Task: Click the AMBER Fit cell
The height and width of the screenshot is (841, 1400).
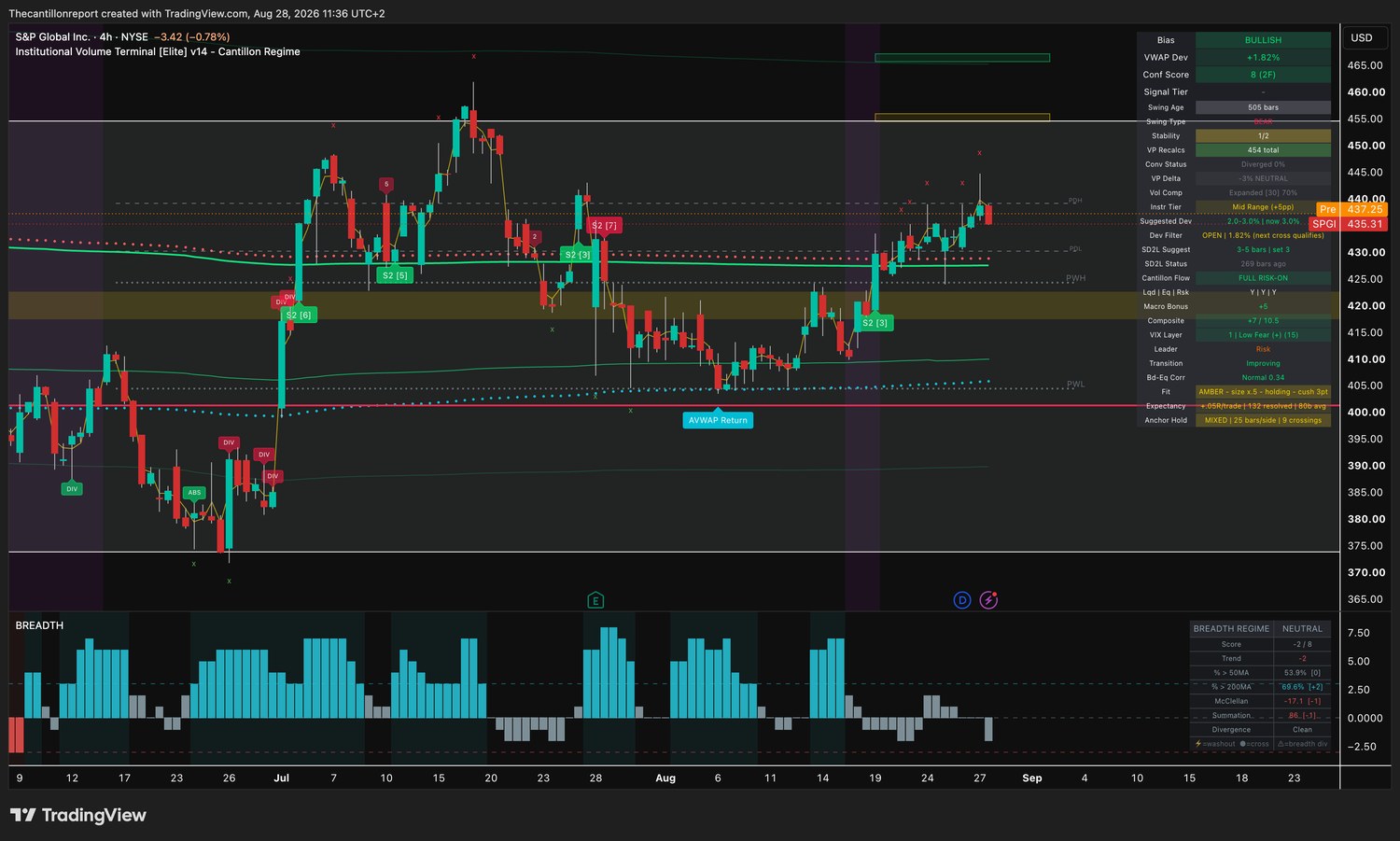Action: (x=1263, y=392)
